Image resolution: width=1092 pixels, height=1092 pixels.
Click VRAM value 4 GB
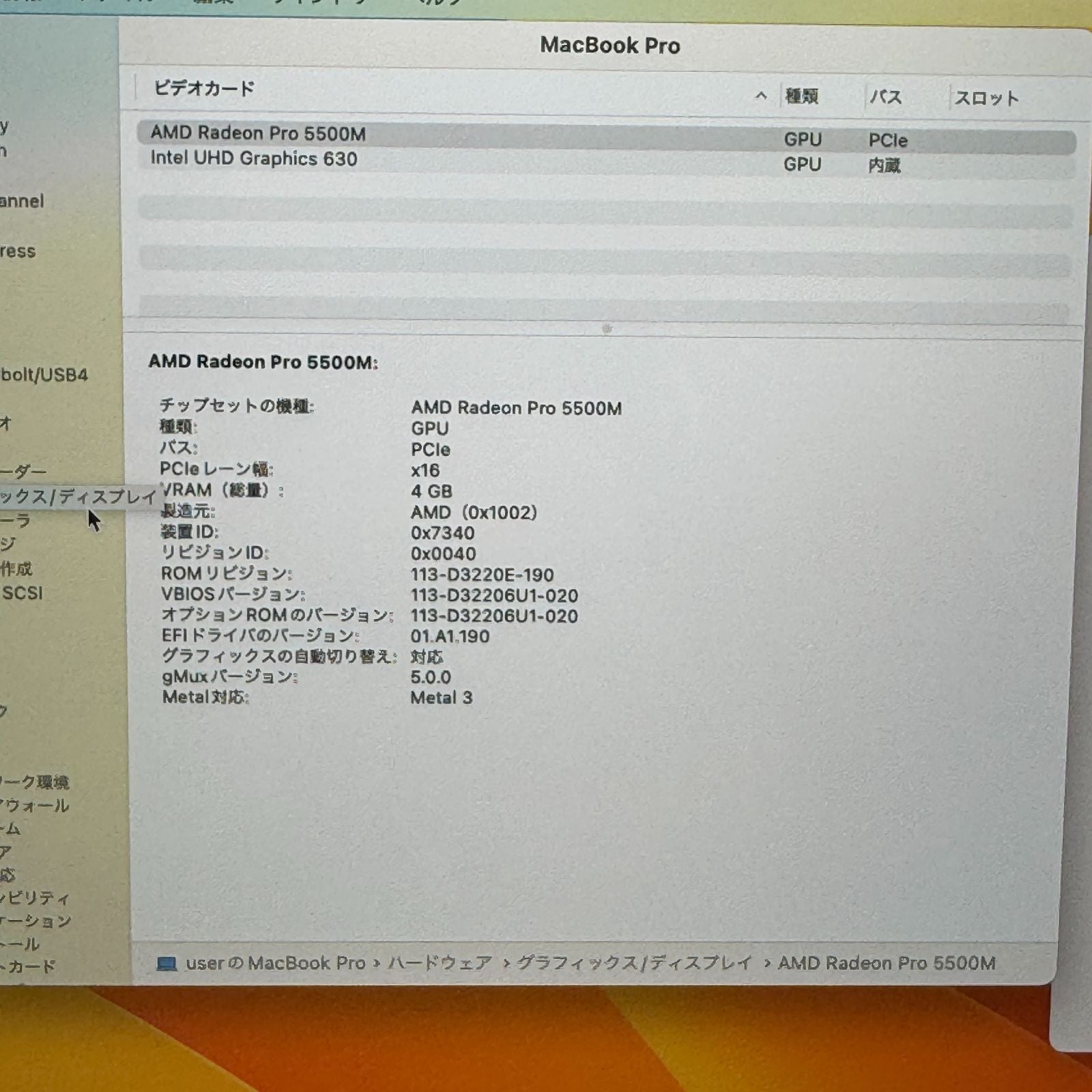[x=431, y=491]
